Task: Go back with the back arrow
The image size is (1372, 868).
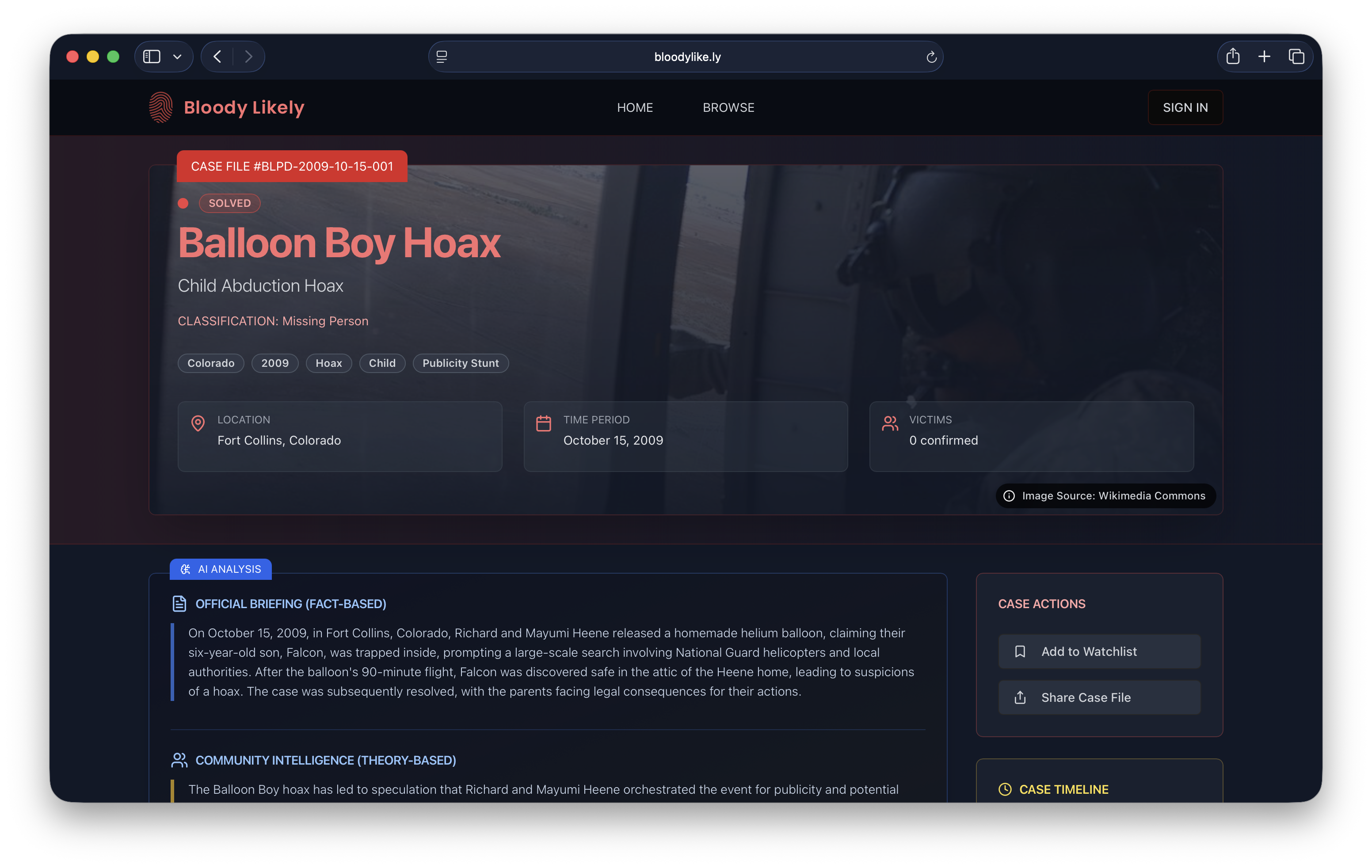Action: [x=217, y=57]
